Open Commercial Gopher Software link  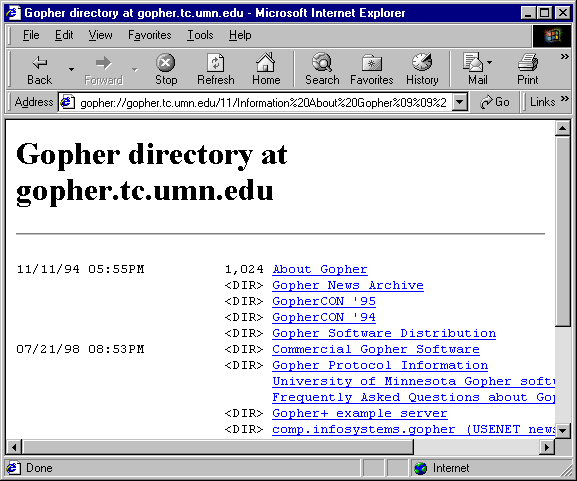point(376,349)
